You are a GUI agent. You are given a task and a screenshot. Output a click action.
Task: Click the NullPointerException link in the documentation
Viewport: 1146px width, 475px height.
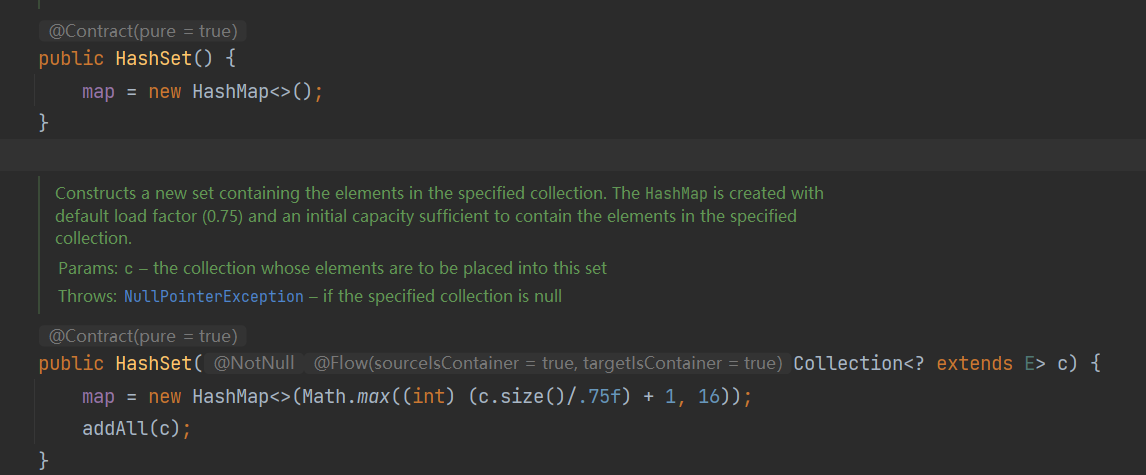pos(213,296)
